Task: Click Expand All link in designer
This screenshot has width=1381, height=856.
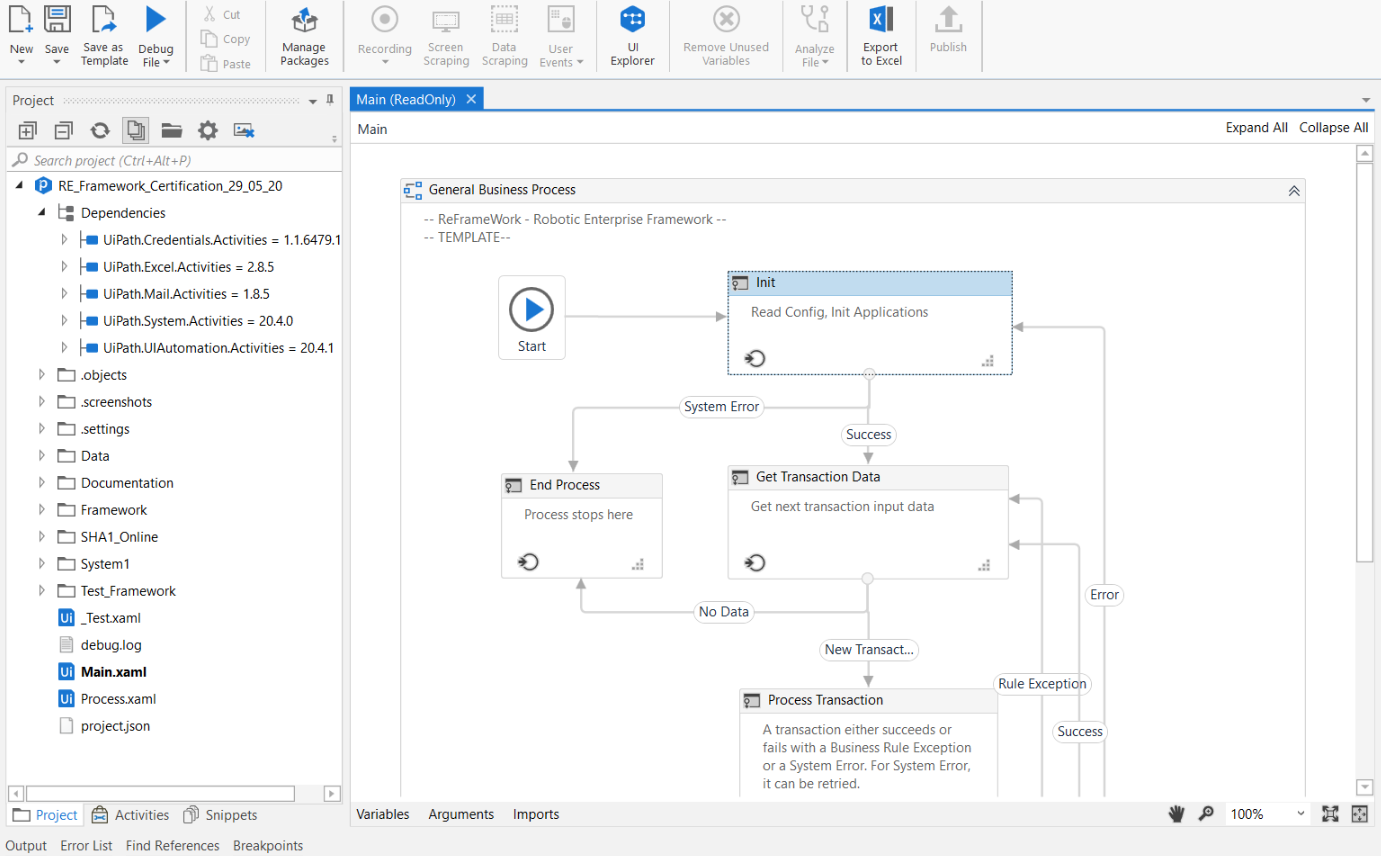Action: point(1256,128)
